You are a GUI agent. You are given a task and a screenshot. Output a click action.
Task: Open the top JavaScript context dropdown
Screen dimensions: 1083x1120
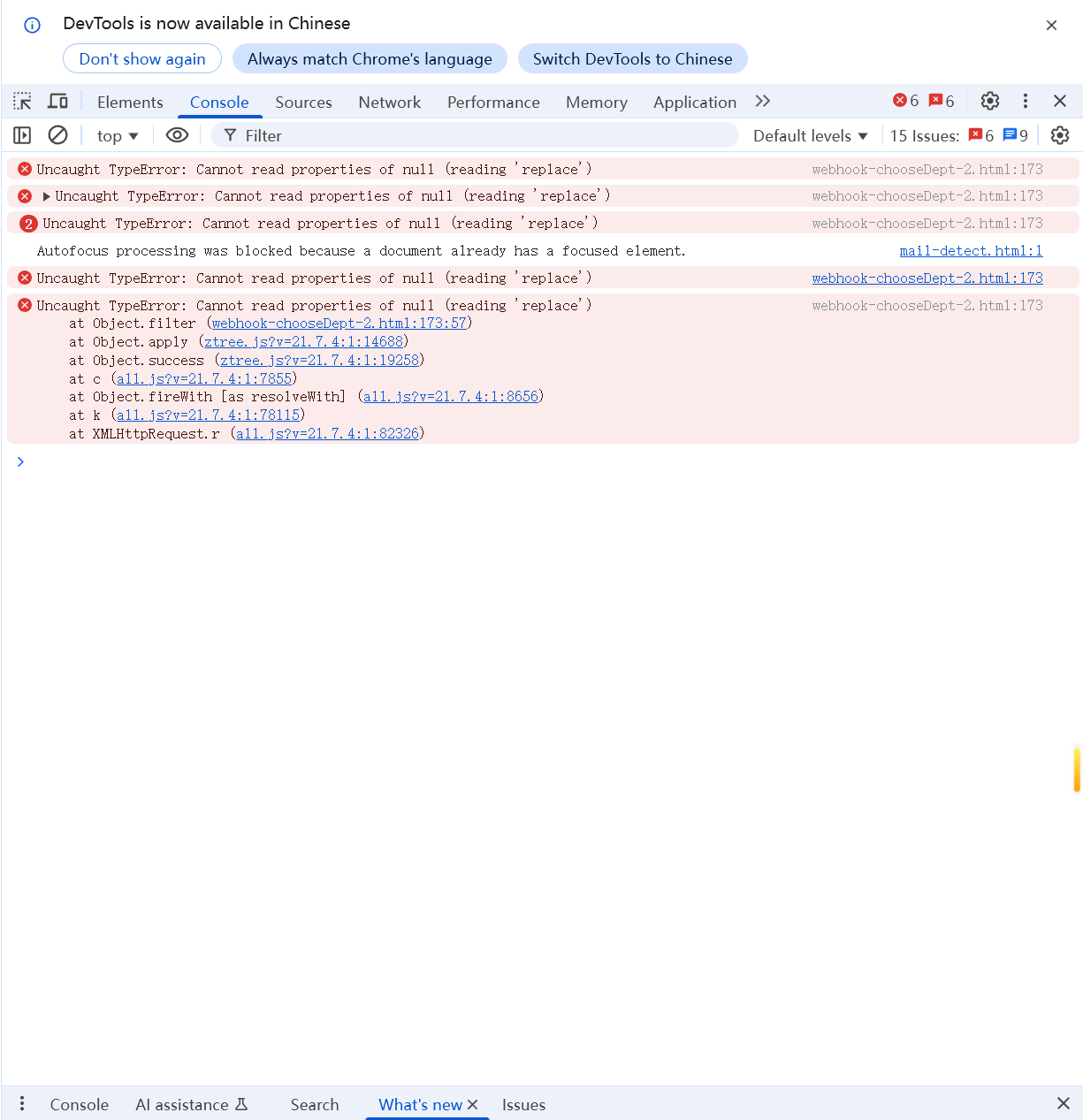(118, 135)
